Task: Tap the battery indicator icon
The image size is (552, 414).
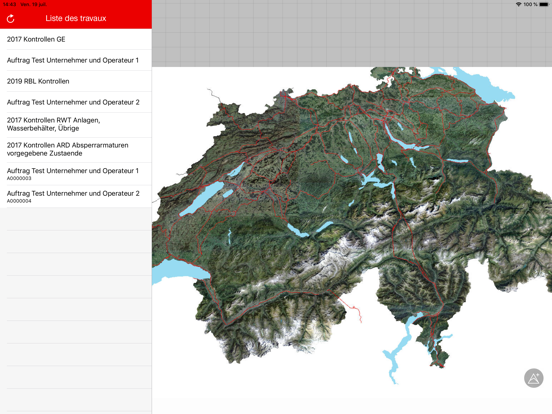Action: [544, 4]
